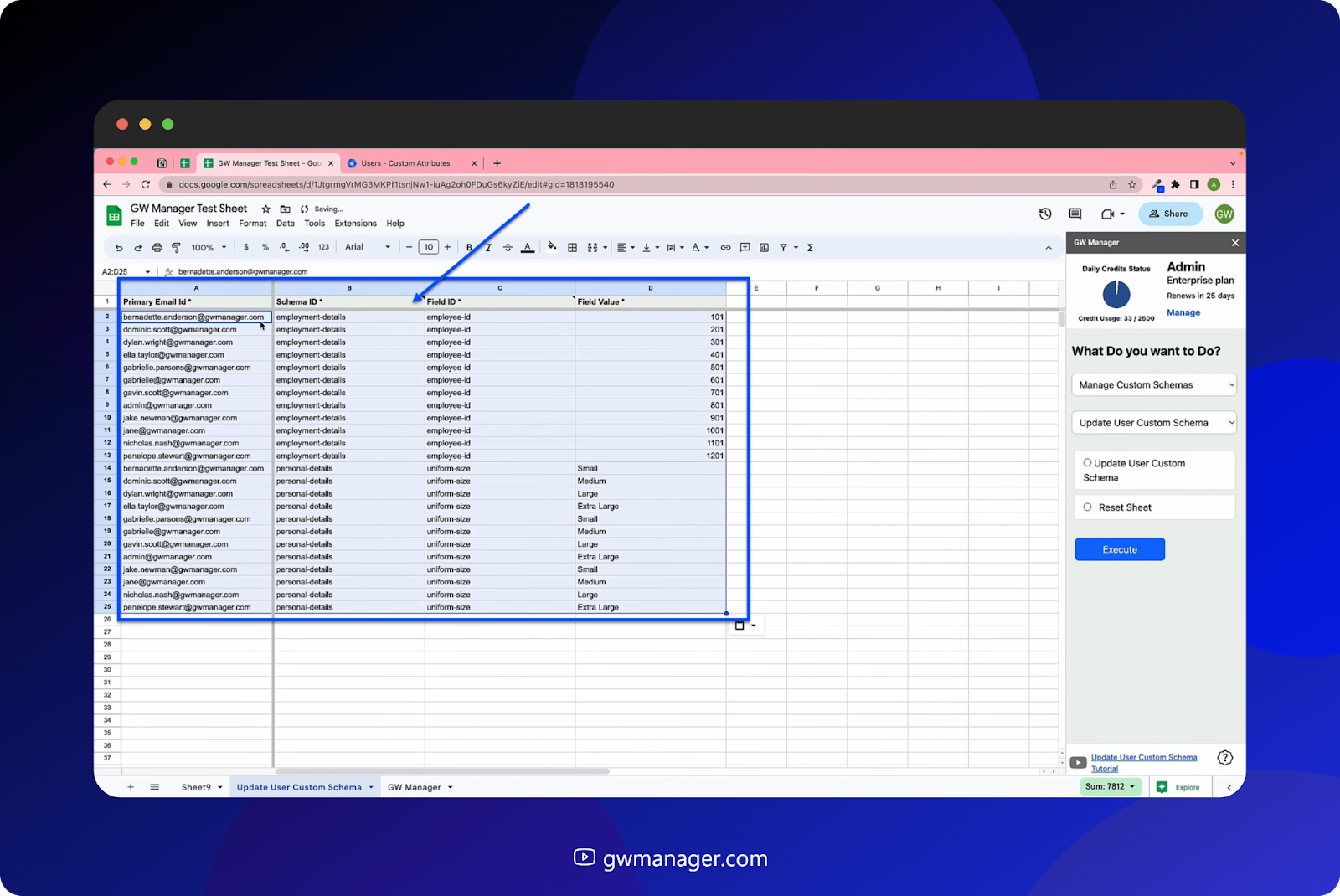Toggle italic formatting
The height and width of the screenshot is (896, 1340).
click(x=488, y=248)
